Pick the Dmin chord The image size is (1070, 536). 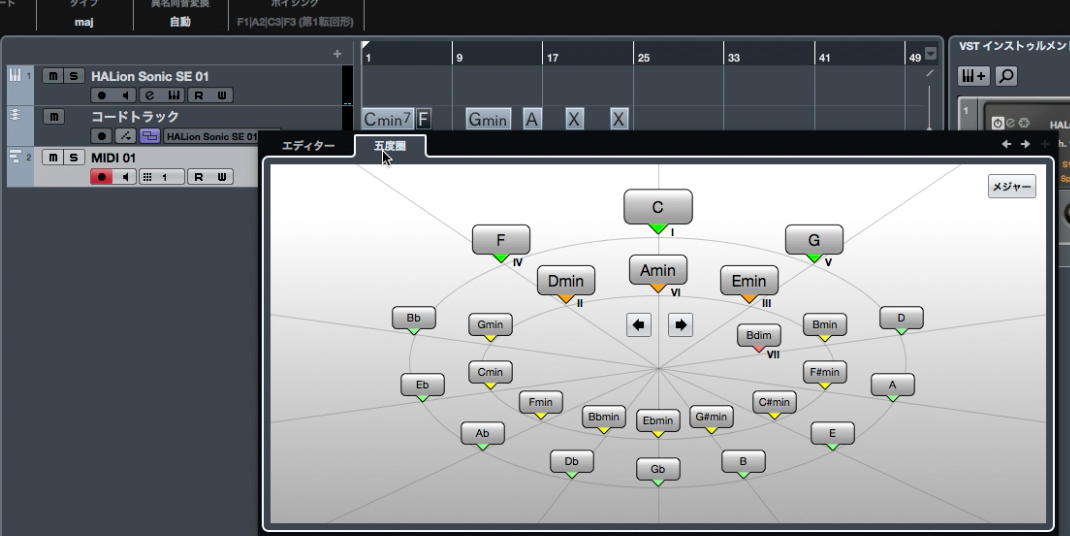pyautogui.click(x=566, y=281)
